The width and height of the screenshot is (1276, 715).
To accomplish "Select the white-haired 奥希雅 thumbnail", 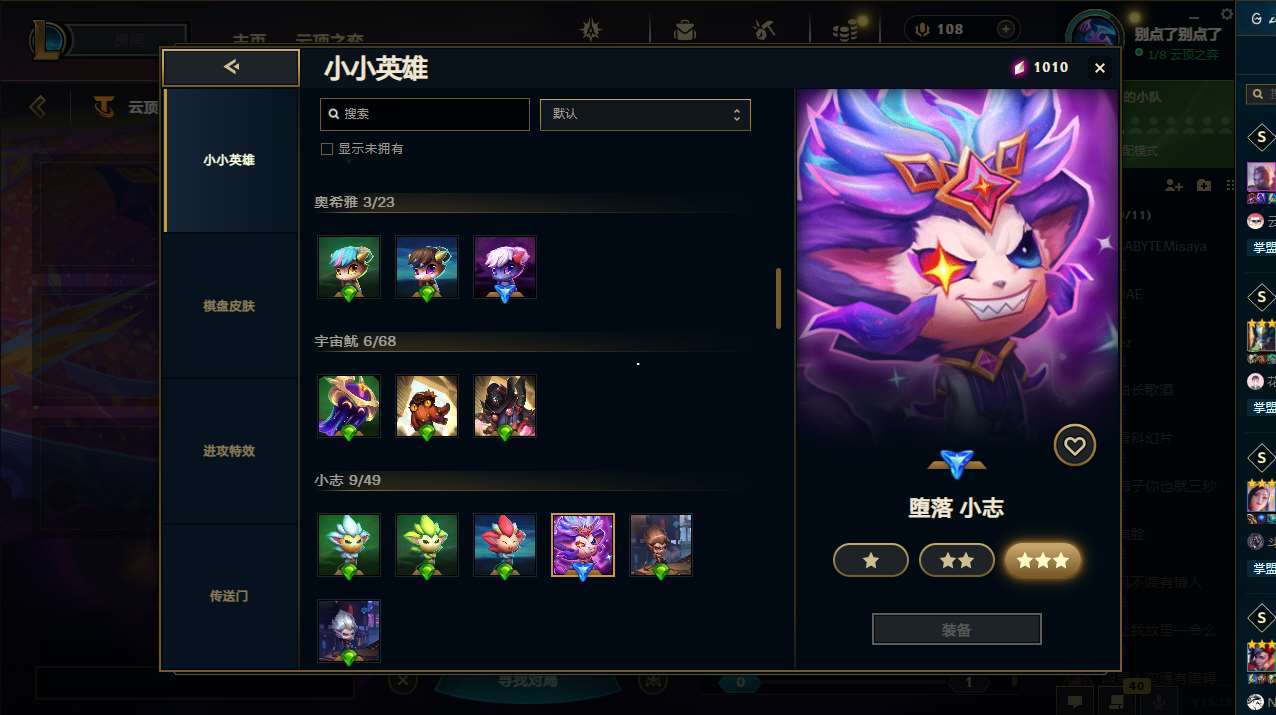I will pos(505,267).
